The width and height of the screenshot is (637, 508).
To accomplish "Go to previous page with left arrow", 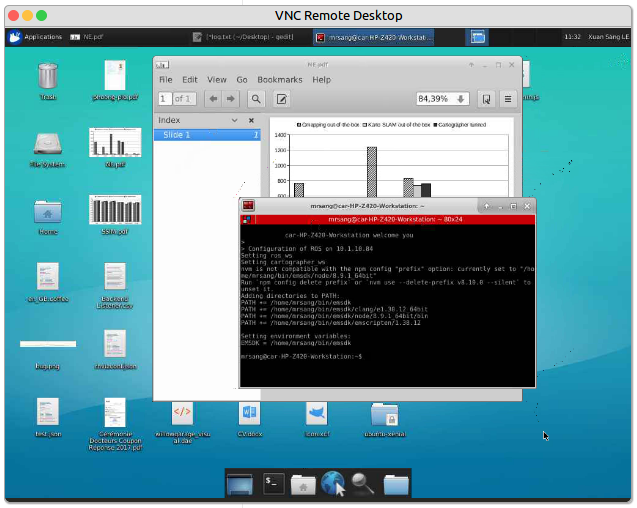I will (x=213, y=99).
